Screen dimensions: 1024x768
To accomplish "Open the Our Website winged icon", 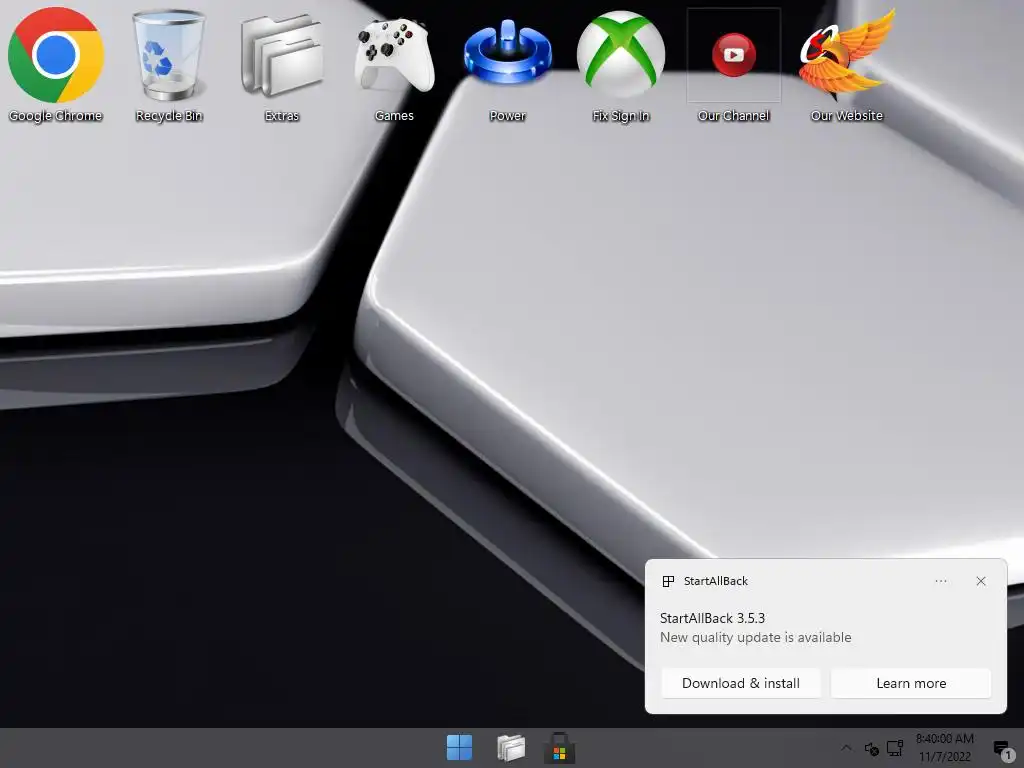I will [x=846, y=64].
